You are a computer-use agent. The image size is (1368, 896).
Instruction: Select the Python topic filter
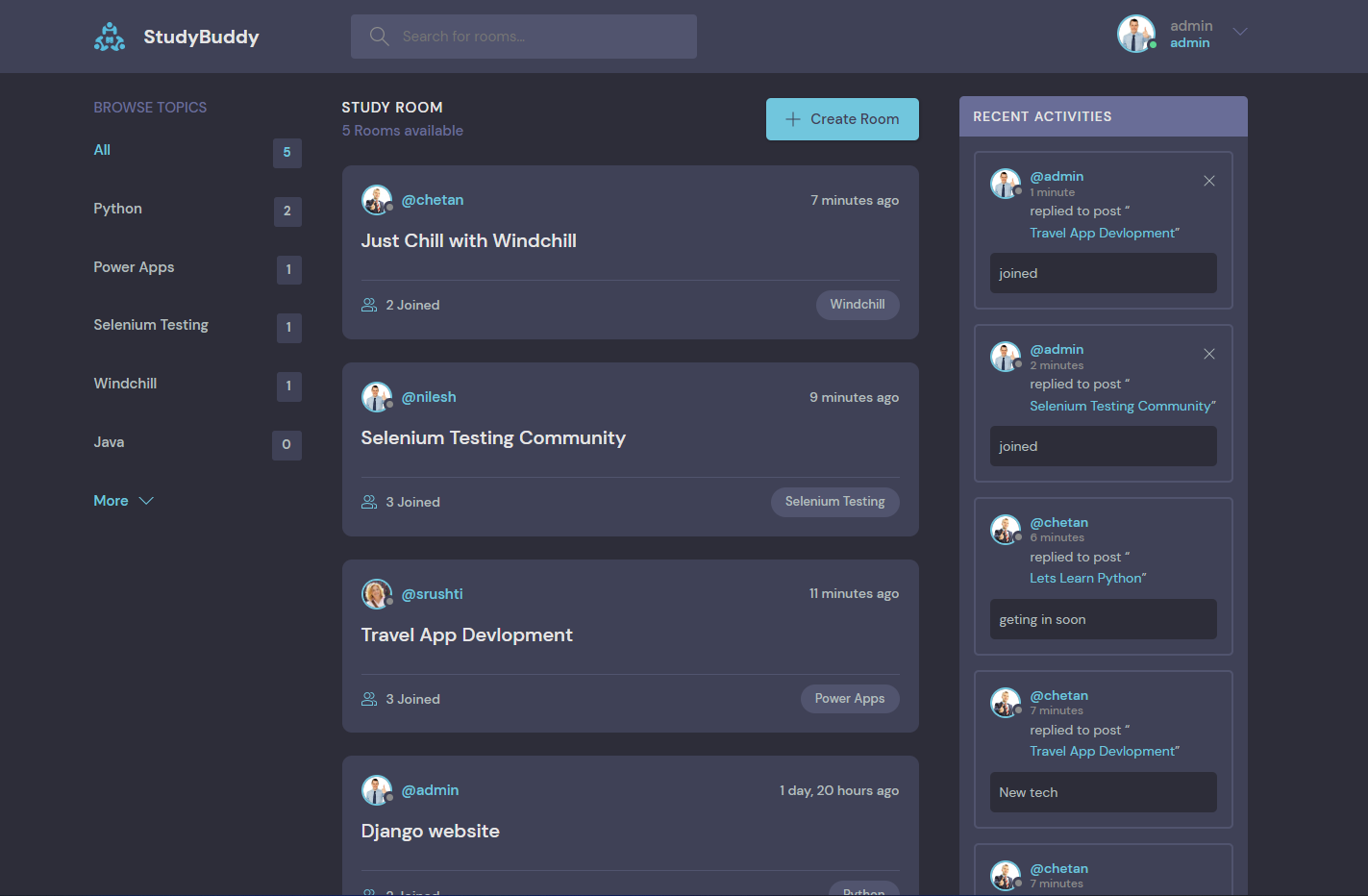tap(117, 209)
